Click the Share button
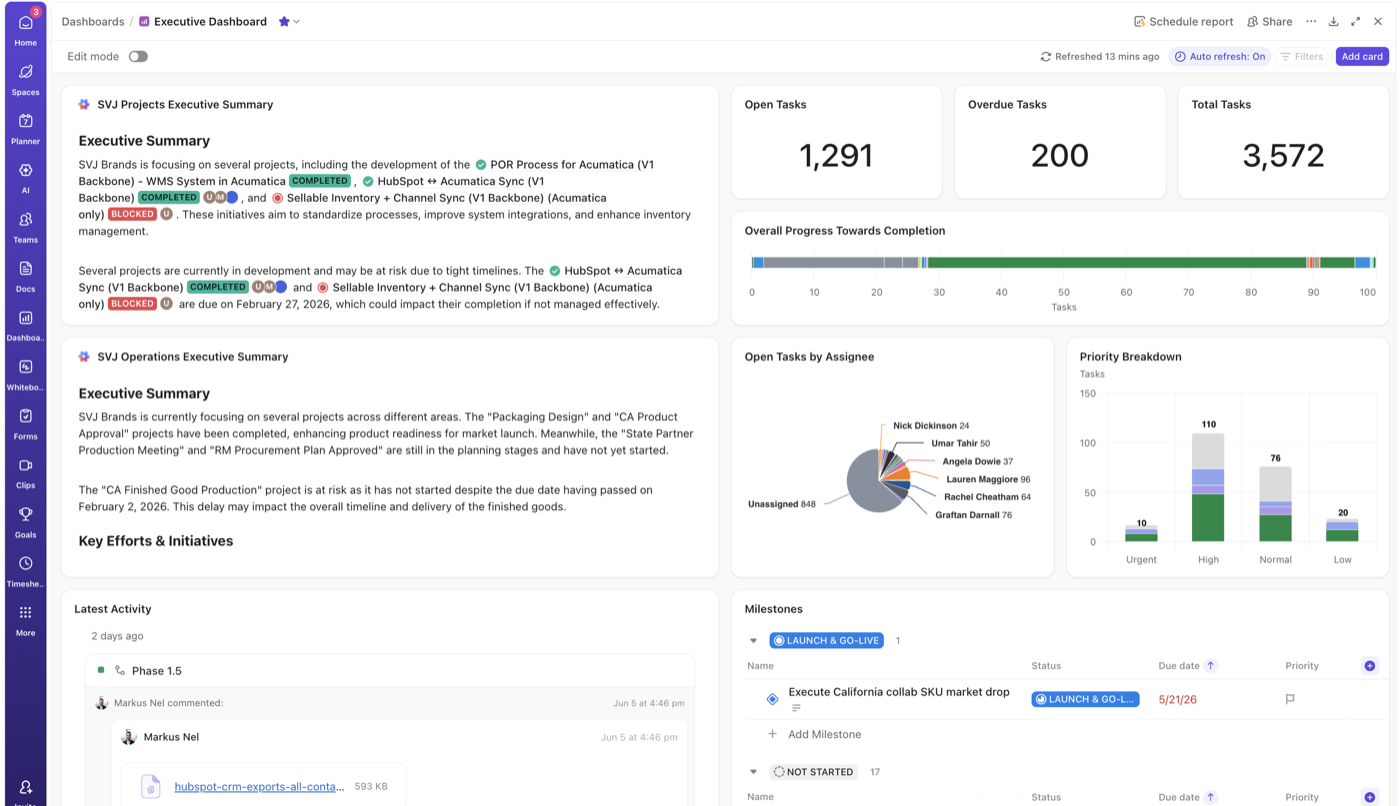The width and height of the screenshot is (1400, 806). [1270, 21]
